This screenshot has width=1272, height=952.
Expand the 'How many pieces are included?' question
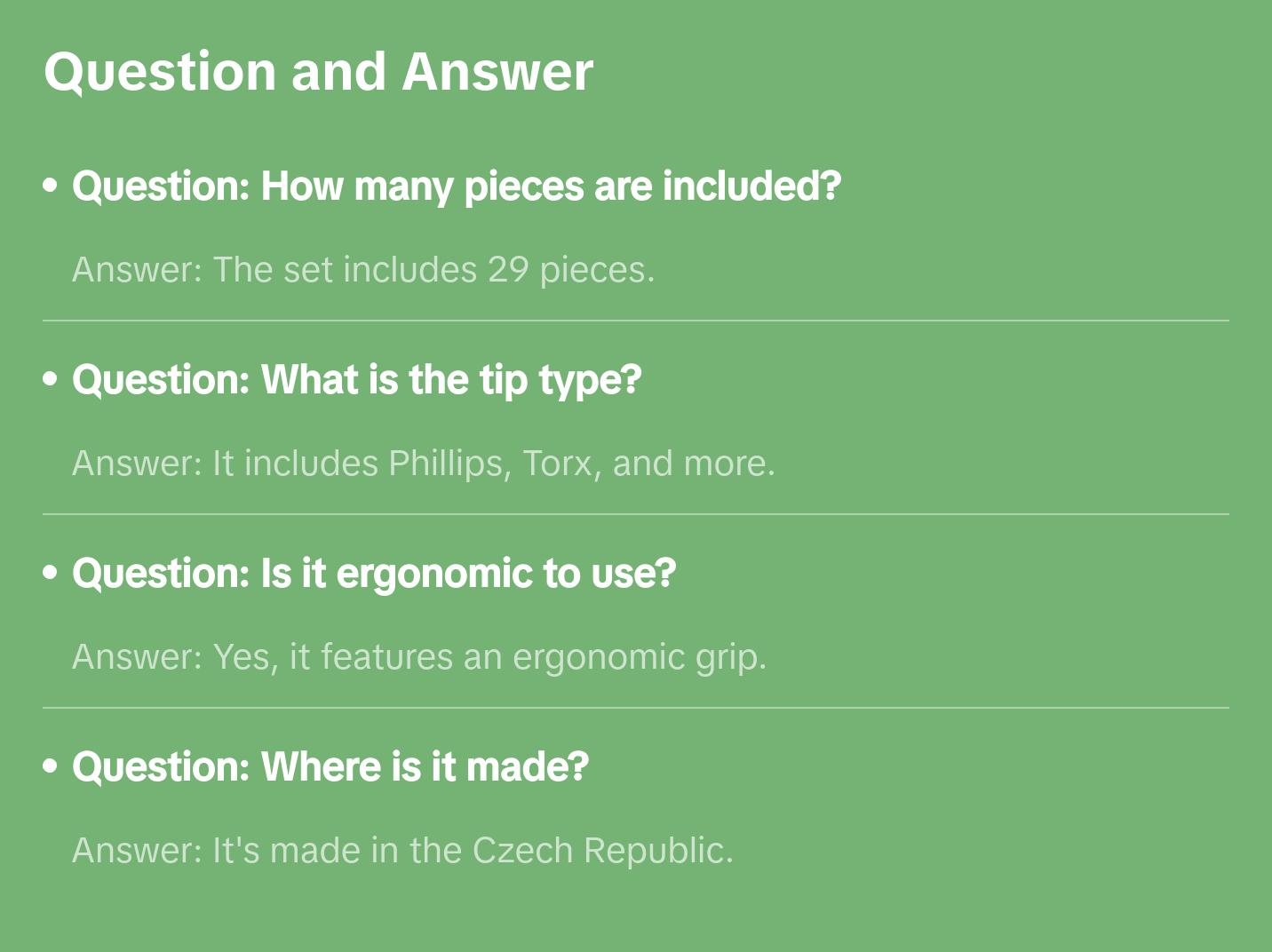click(x=456, y=186)
